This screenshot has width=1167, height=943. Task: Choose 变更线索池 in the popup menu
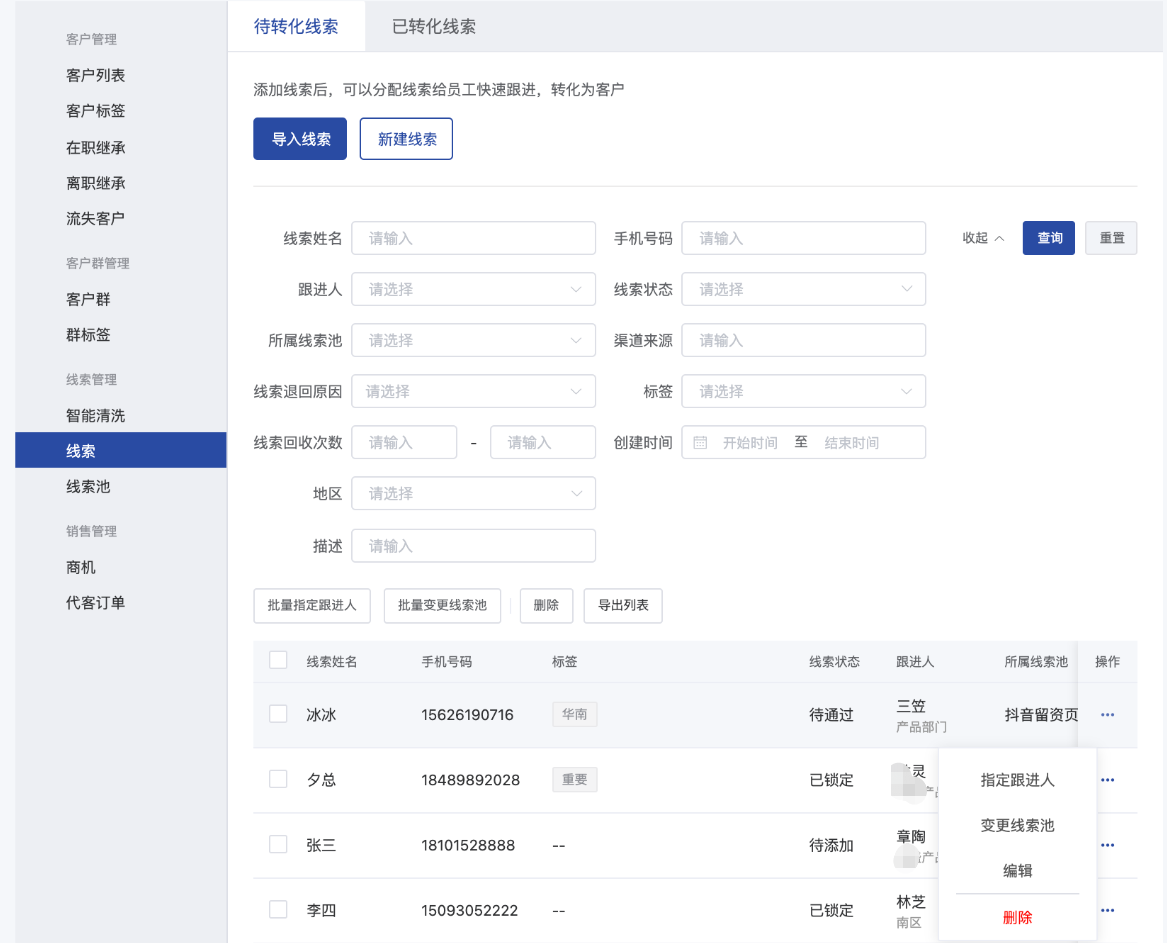[1017, 825]
